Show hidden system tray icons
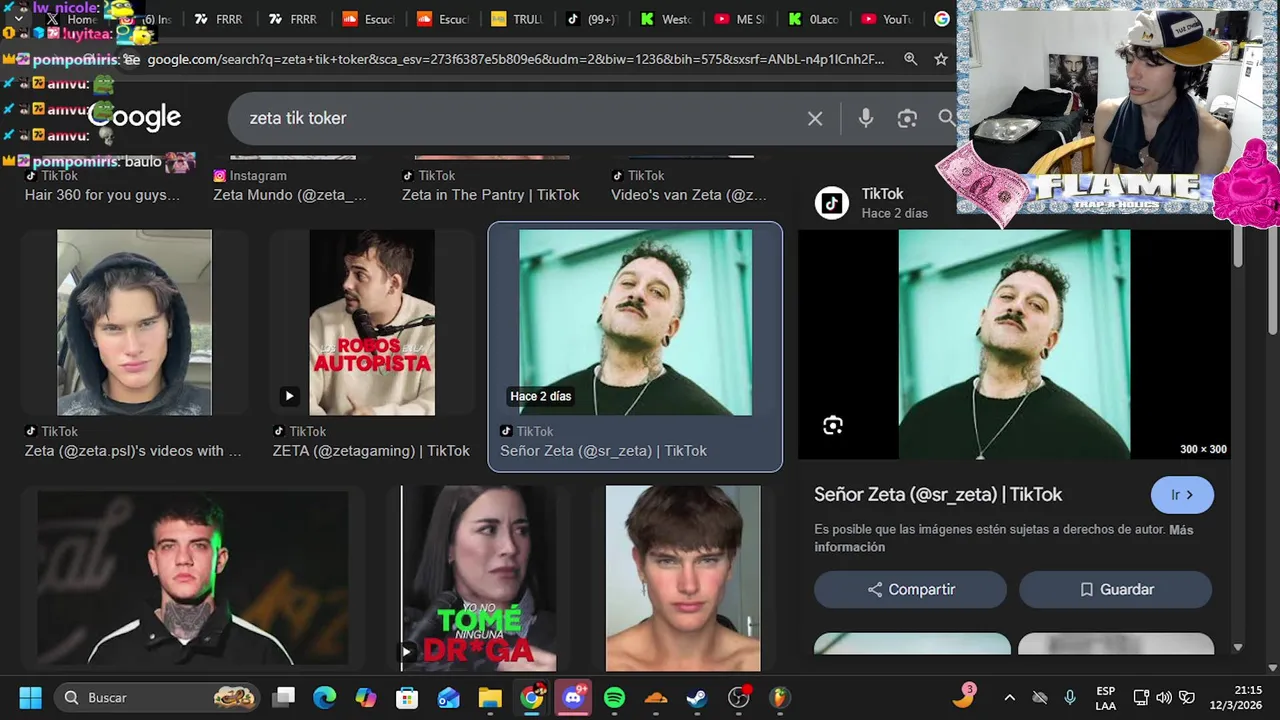The image size is (1280, 720). (x=1009, y=697)
